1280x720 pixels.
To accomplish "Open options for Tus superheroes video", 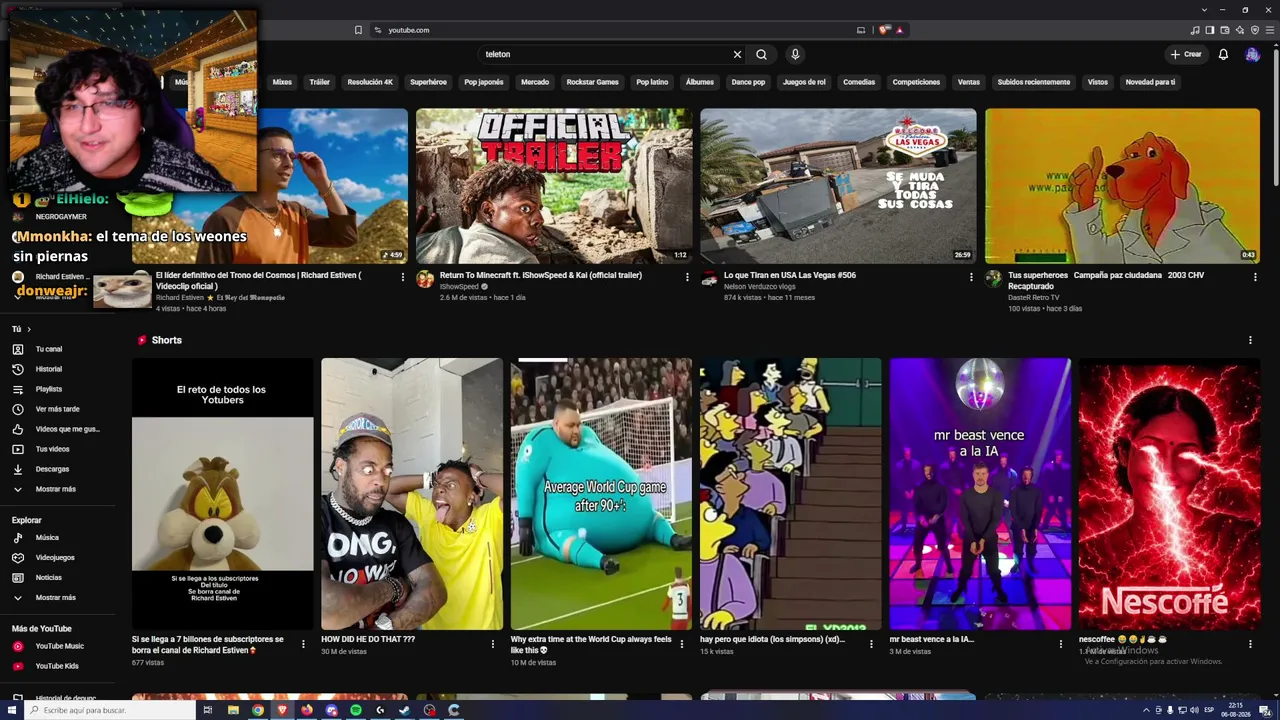I will [x=1255, y=277].
